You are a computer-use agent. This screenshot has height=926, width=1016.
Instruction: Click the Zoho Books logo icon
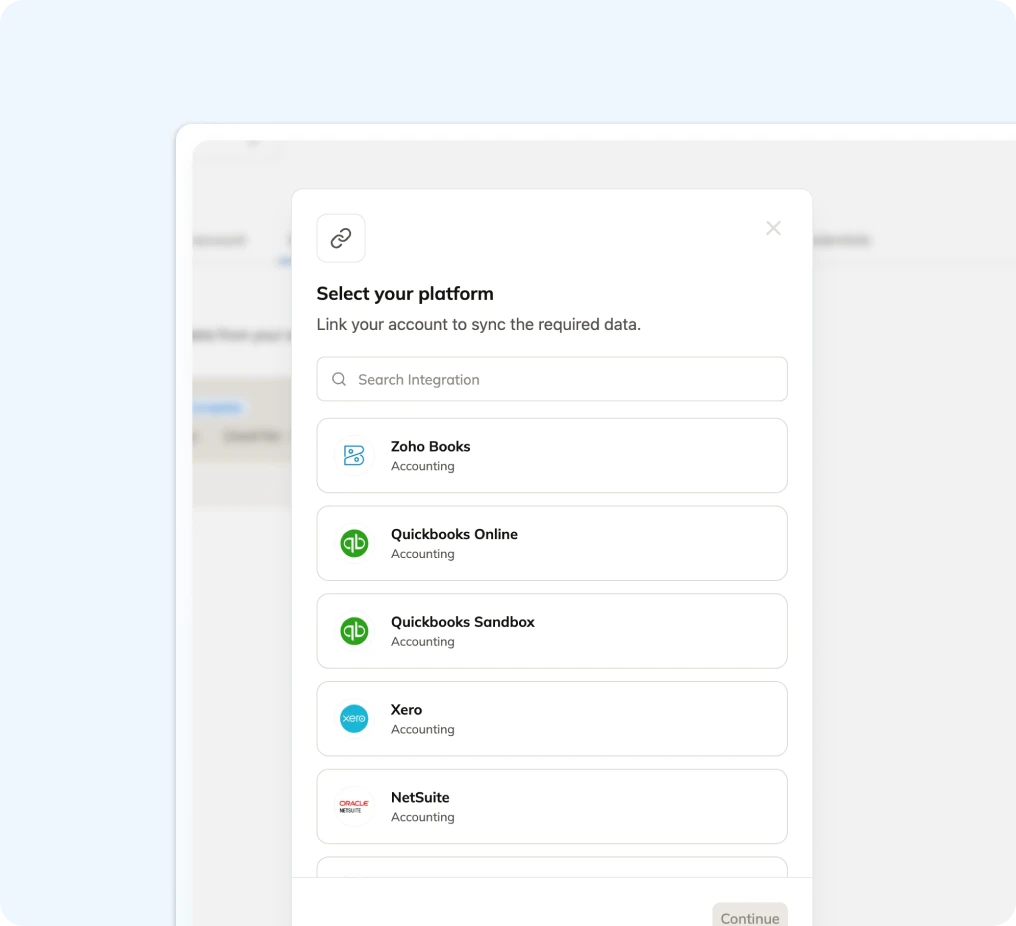pos(353,455)
